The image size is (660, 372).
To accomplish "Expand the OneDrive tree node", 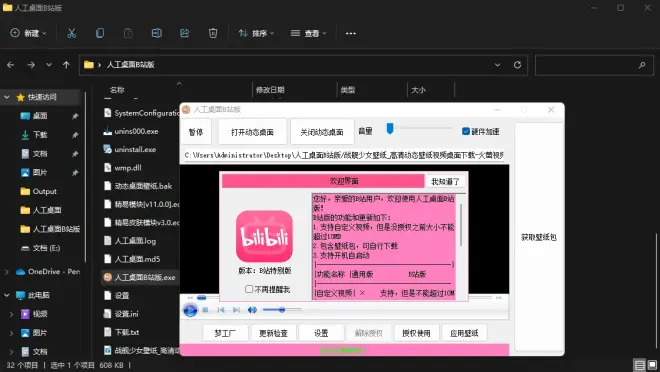I will [x=7, y=272].
